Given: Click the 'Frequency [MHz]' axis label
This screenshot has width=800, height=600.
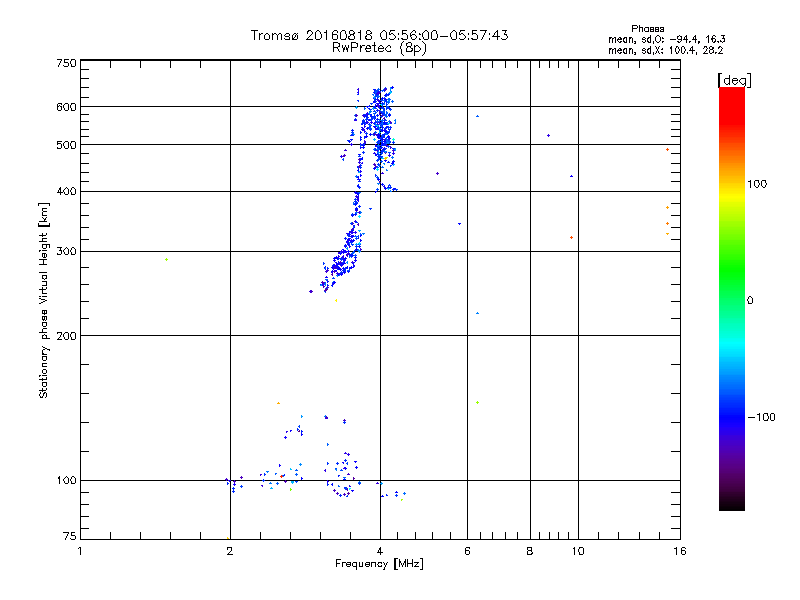Looking at the screenshot, I should [379, 564].
